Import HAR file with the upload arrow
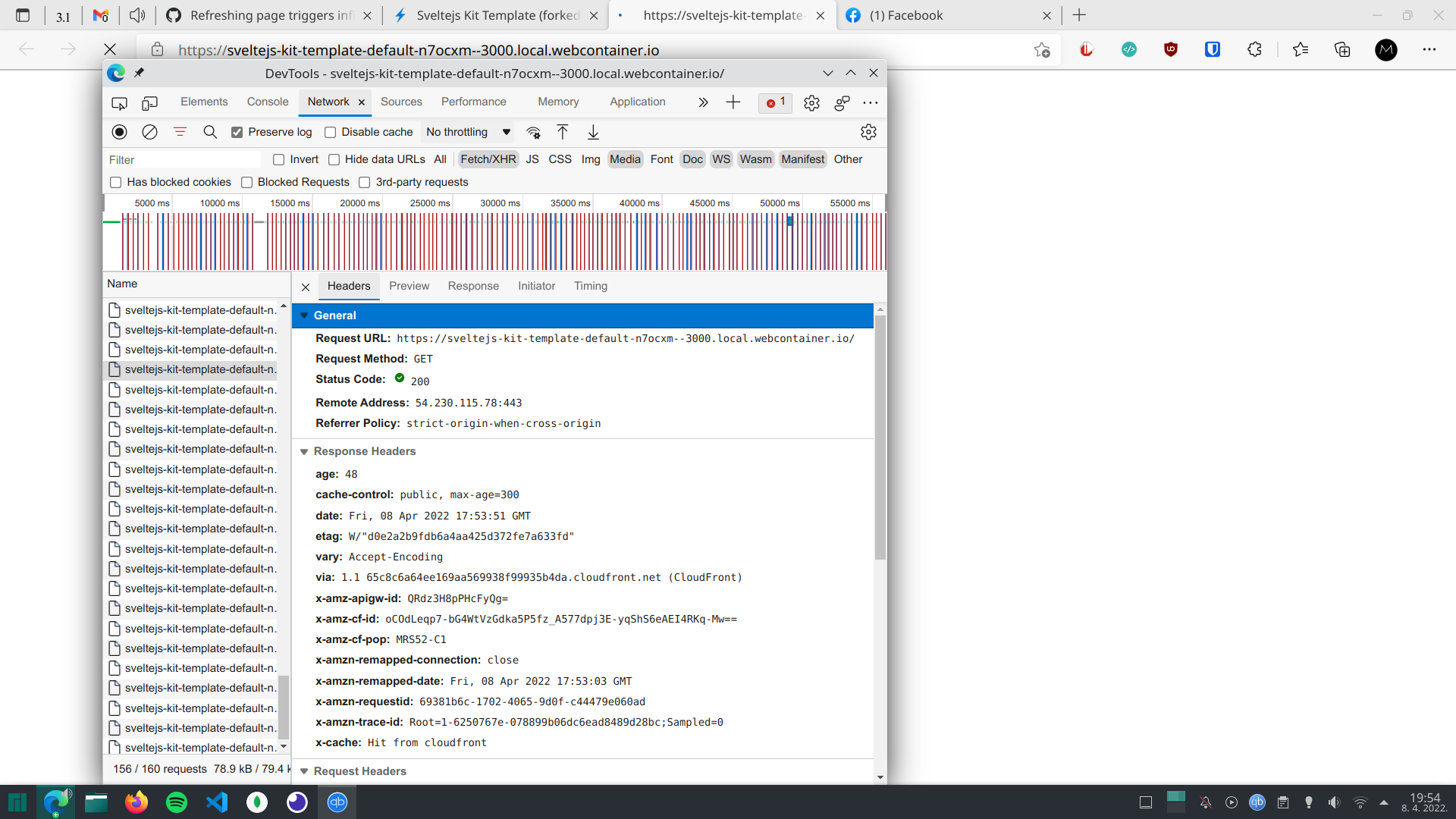The width and height of the screenshot is (1456, 819). tap(562, 132)
